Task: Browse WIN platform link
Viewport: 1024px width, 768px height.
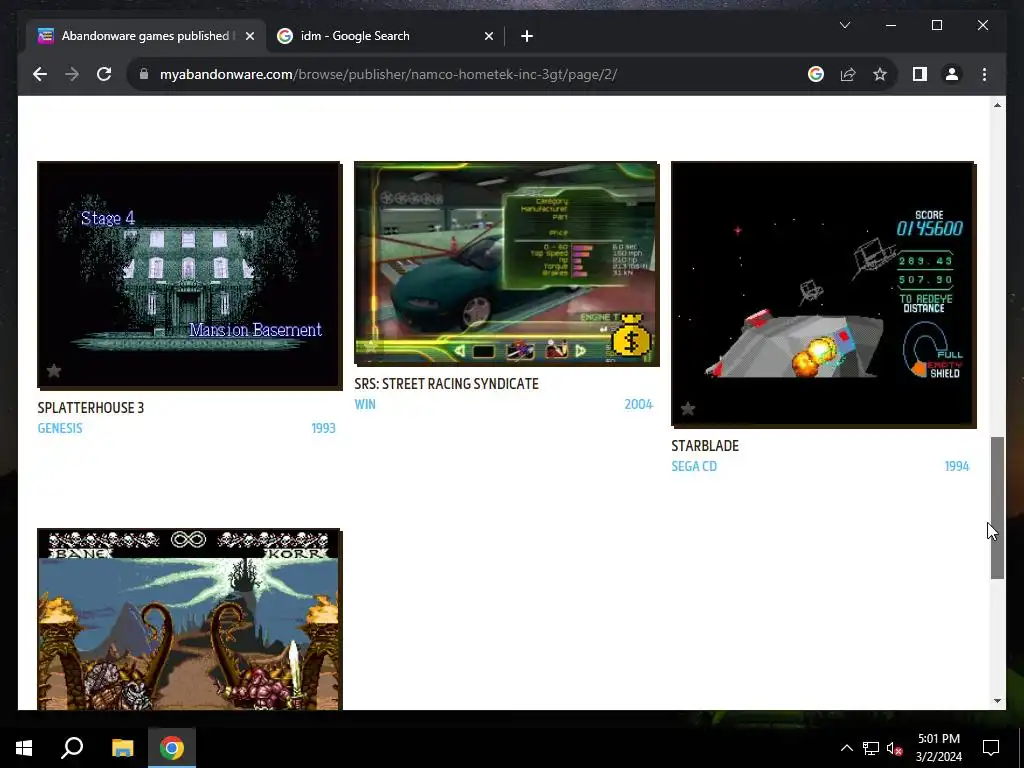Action: 365,404
